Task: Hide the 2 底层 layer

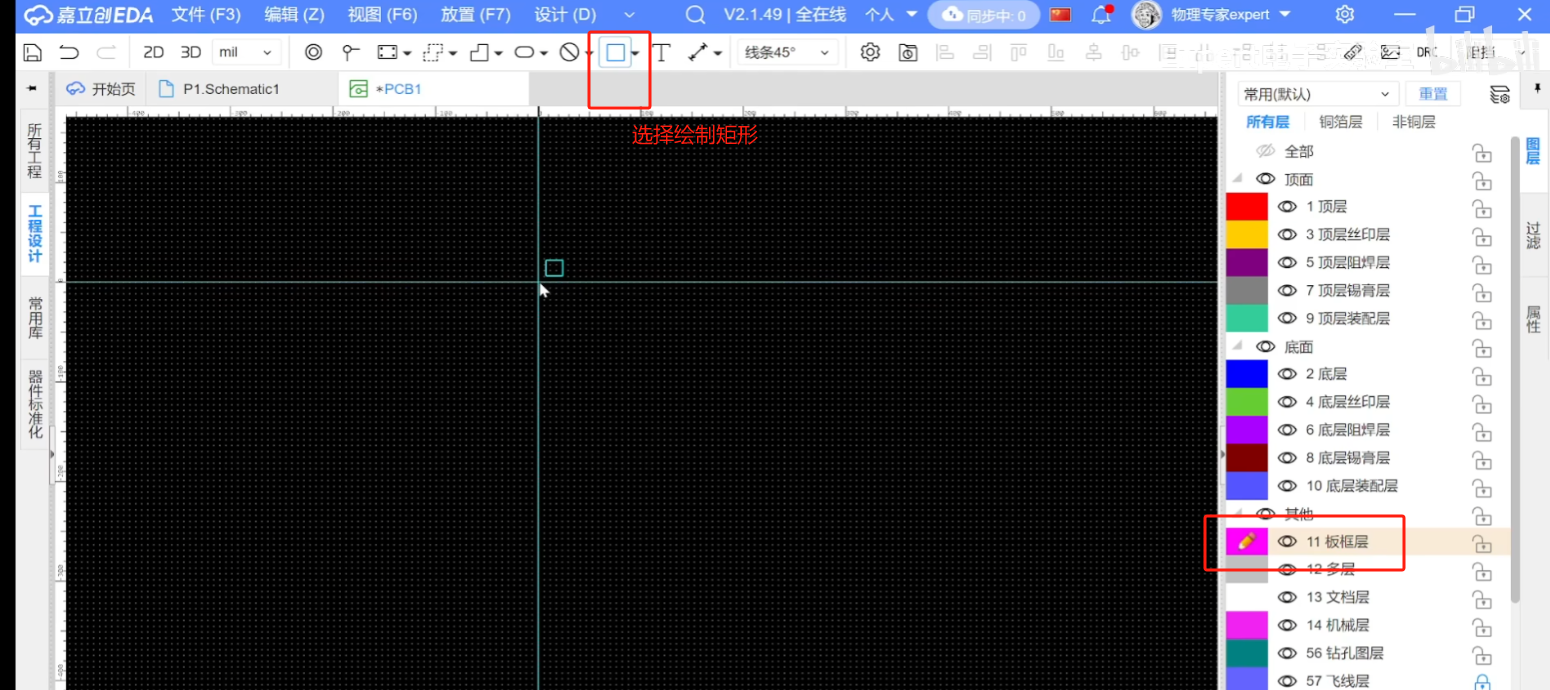Action: tap(1288, 374)
